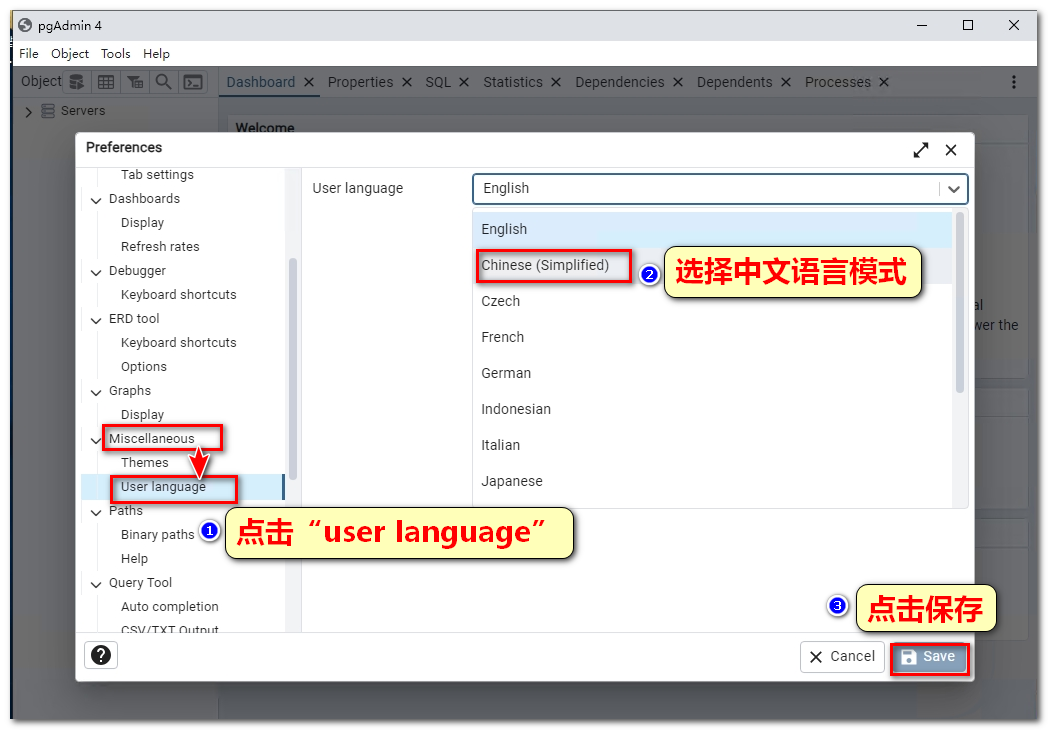Viewport: 1048px width, 730px height.
Task: Collapse the Miscellaneous tree section
Action: [97, 439]
